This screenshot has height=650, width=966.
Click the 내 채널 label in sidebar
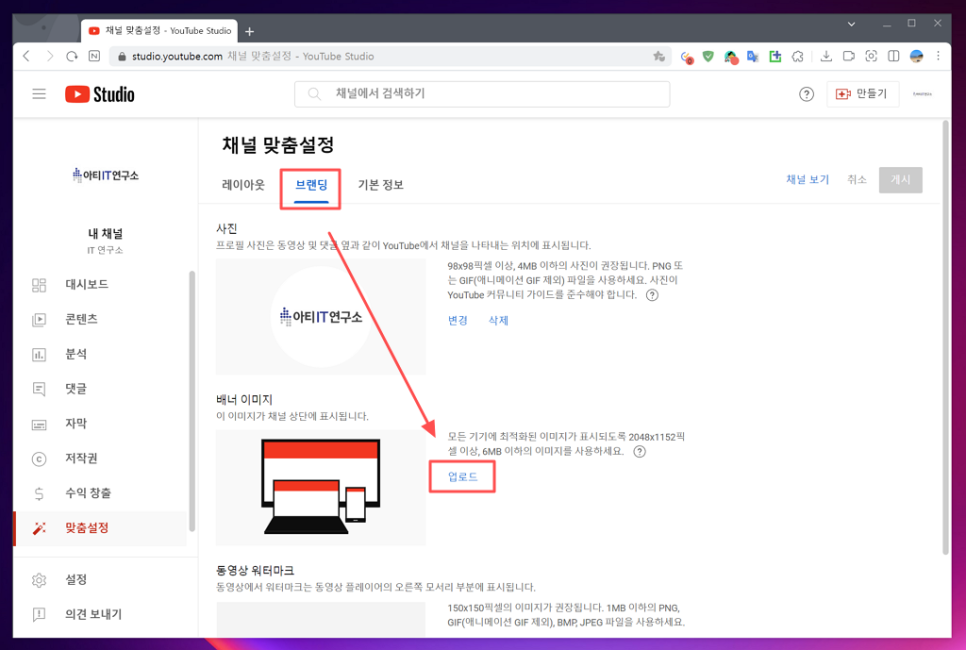tap(105, 234)
